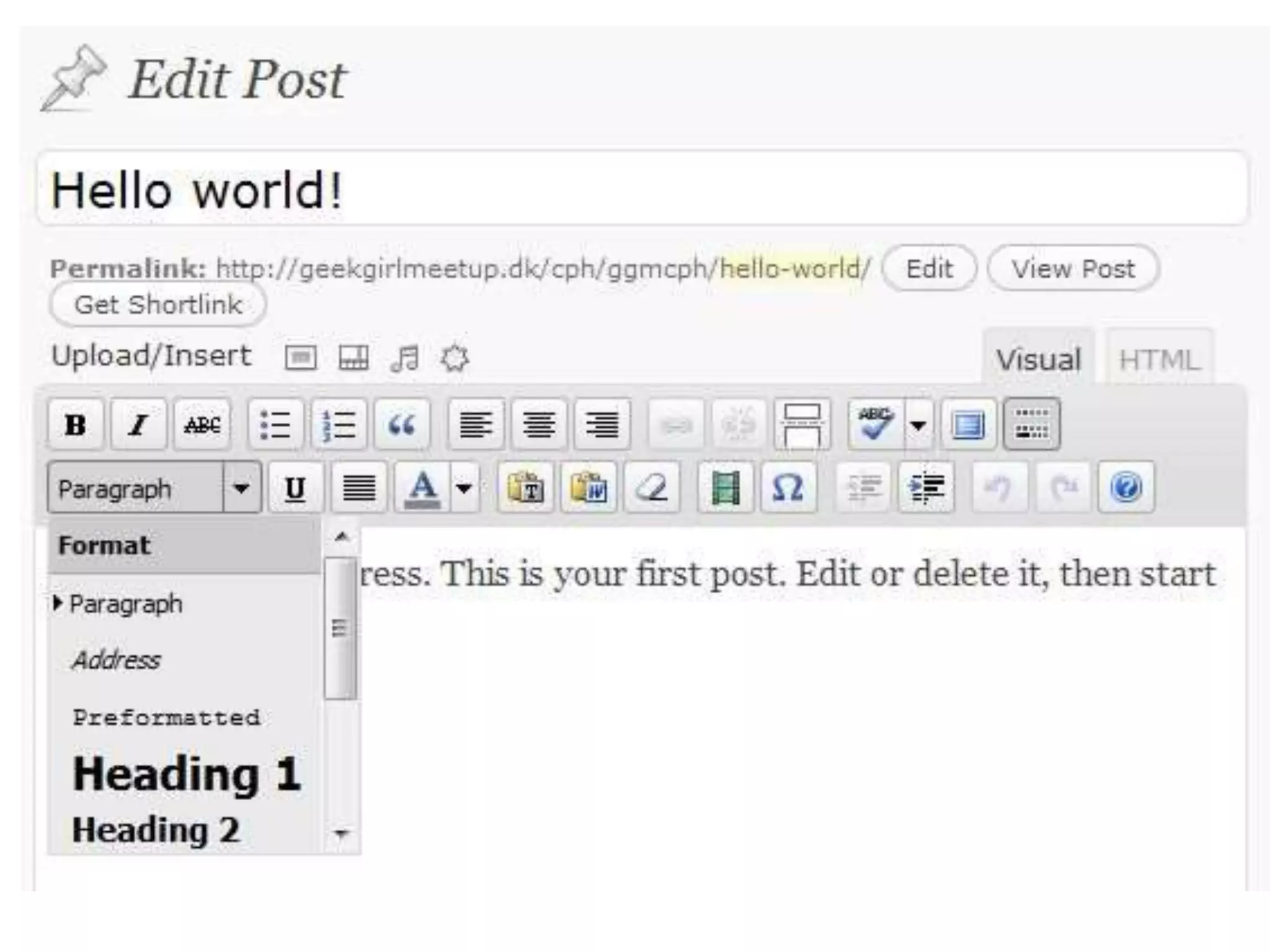
Task: Toggle fullscreen editing mode
Action: point(968,425)
